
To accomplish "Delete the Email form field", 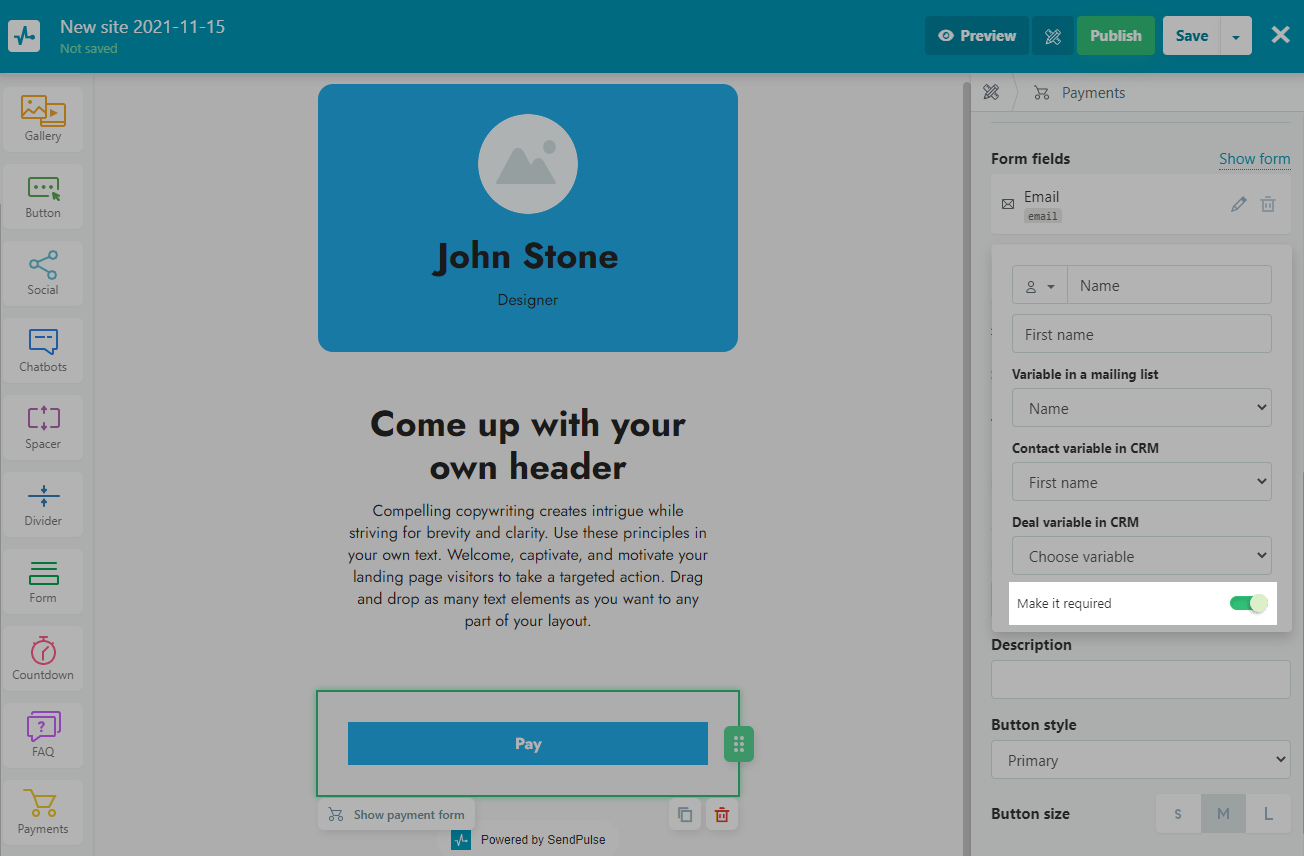I will (1268, 204).
